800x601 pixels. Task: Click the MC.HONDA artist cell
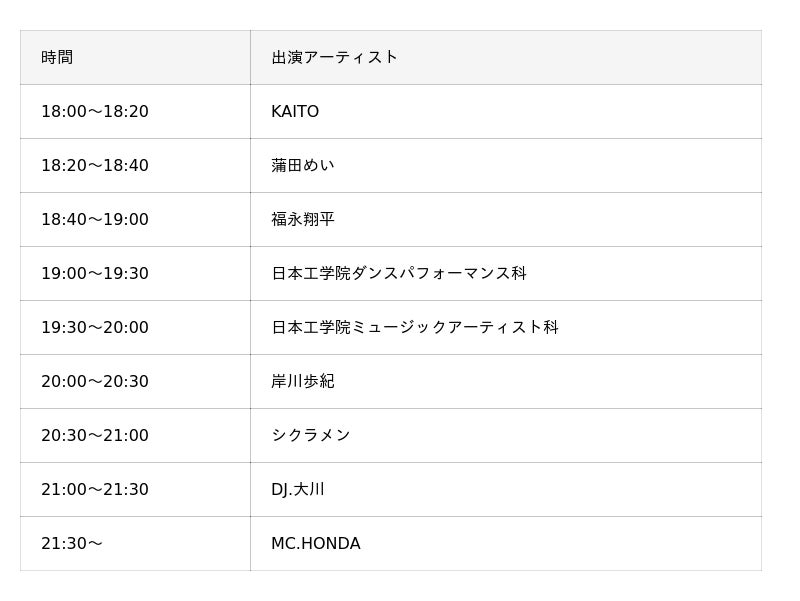tap(316, 543)
